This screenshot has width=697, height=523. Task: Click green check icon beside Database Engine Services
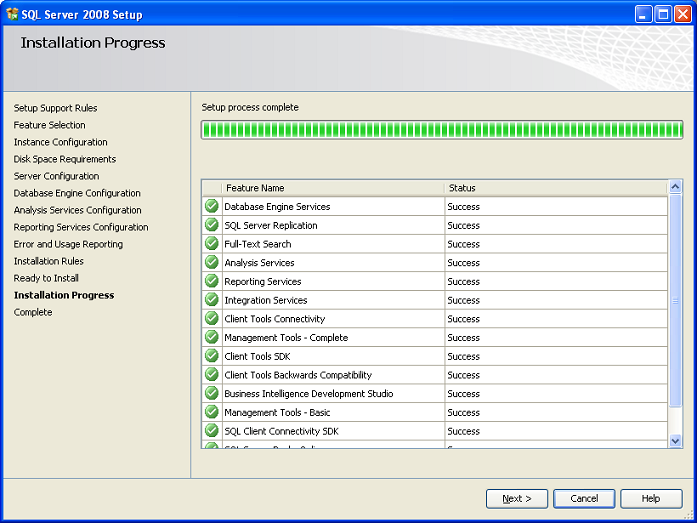point(212,206)
